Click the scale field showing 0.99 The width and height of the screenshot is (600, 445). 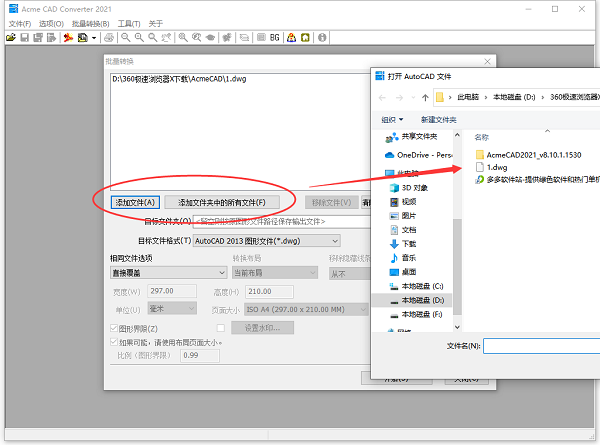tap(200, 355)
